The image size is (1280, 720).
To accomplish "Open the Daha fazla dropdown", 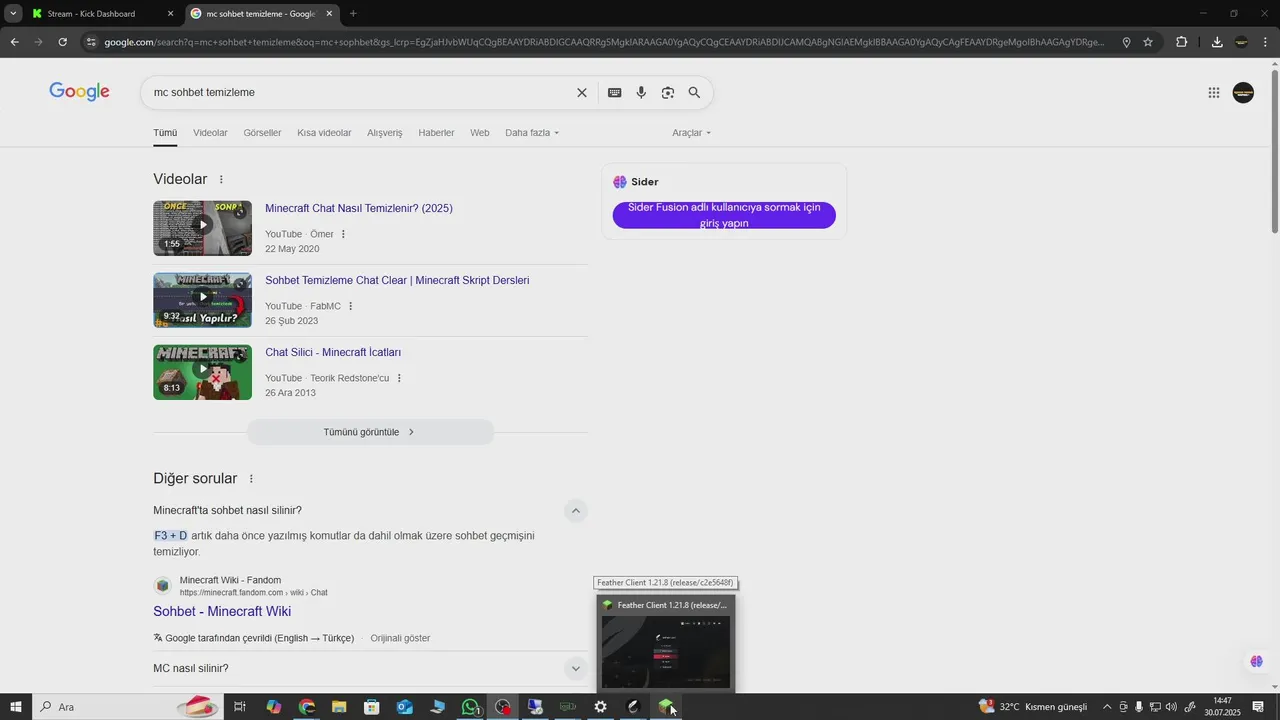I will click(532, 133).
